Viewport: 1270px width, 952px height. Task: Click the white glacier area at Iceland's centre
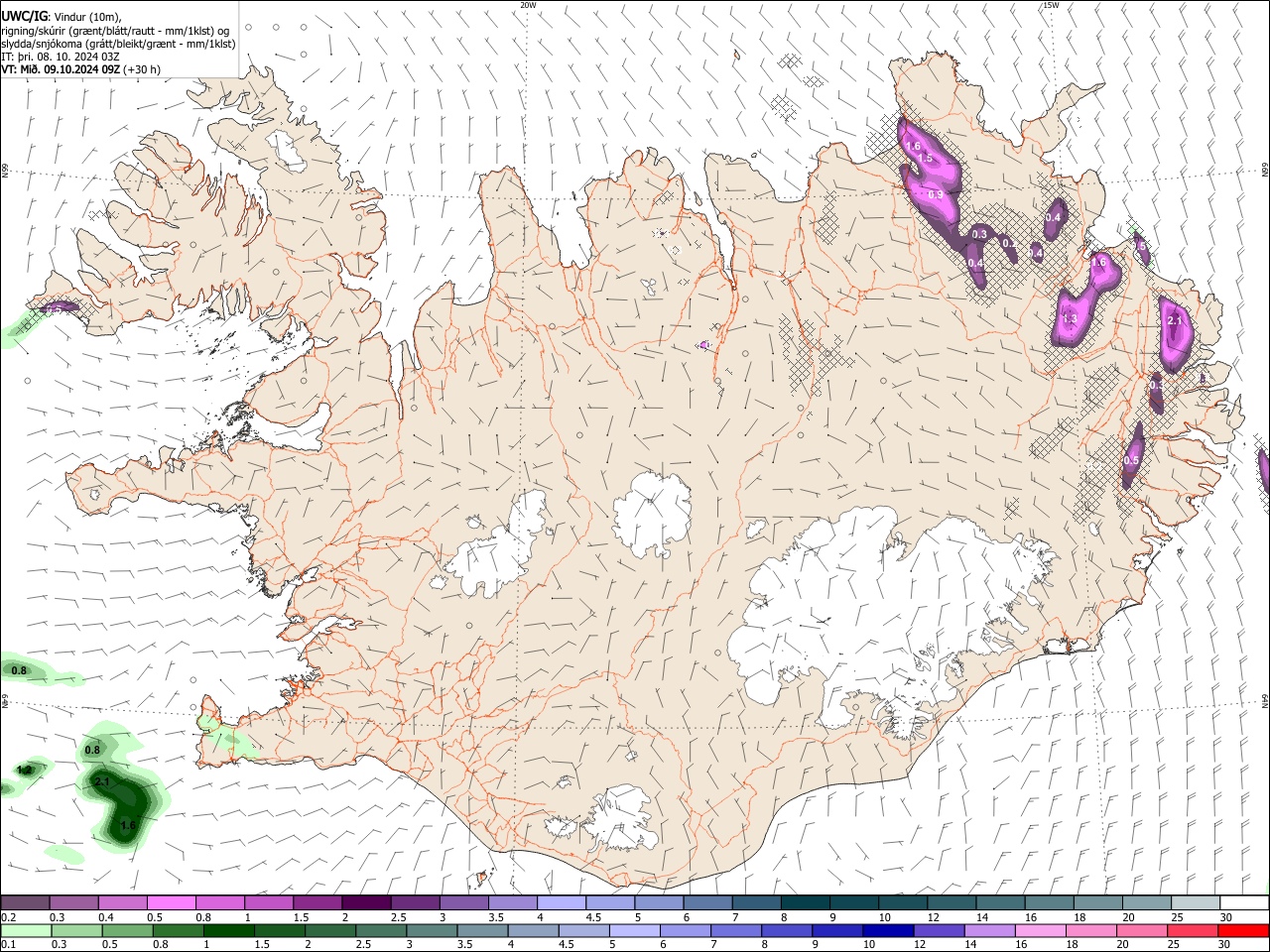point(652,513)
